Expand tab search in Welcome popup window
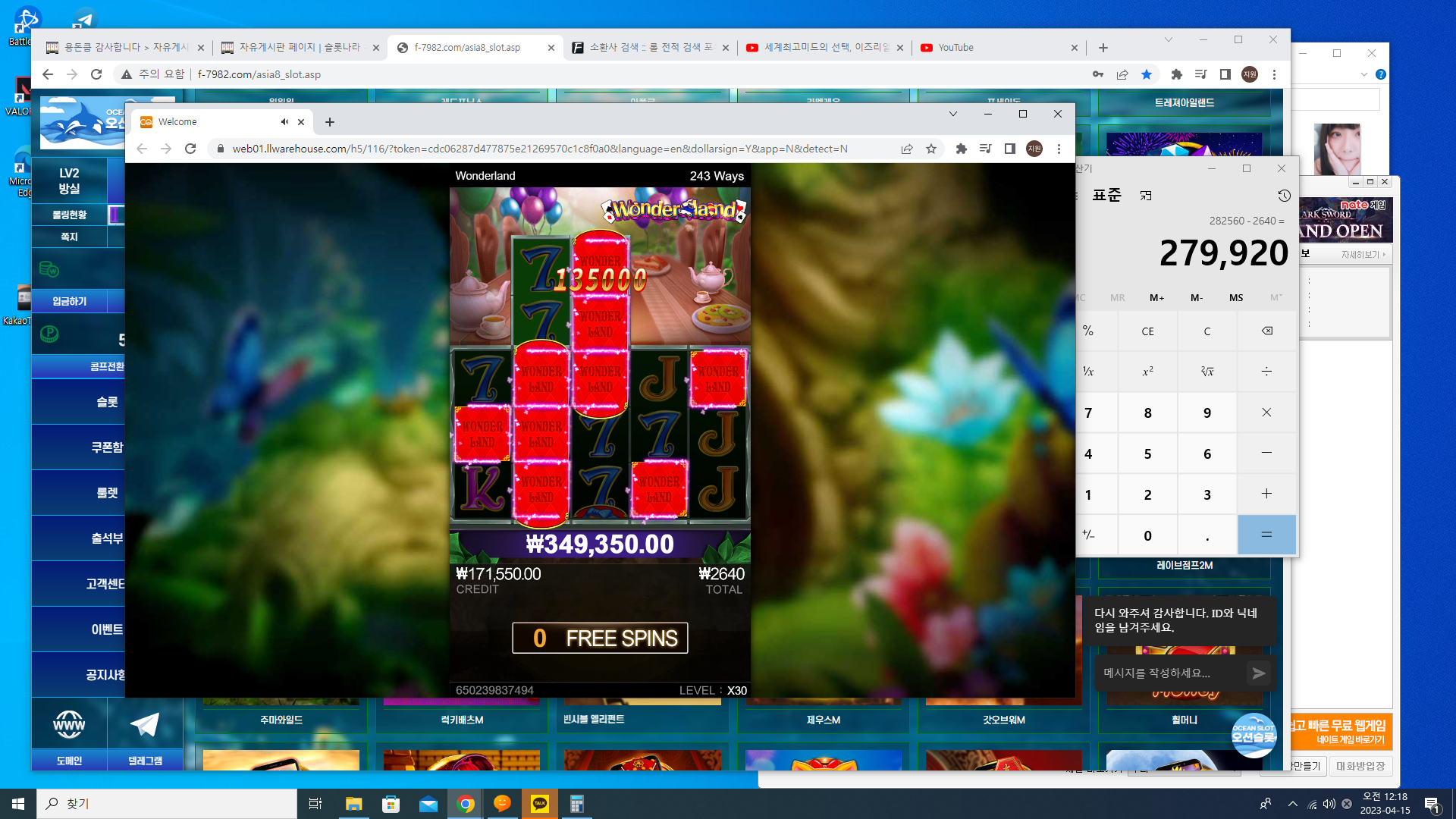Viewport: 1456px width, 819px height. (x=953, y=114)
